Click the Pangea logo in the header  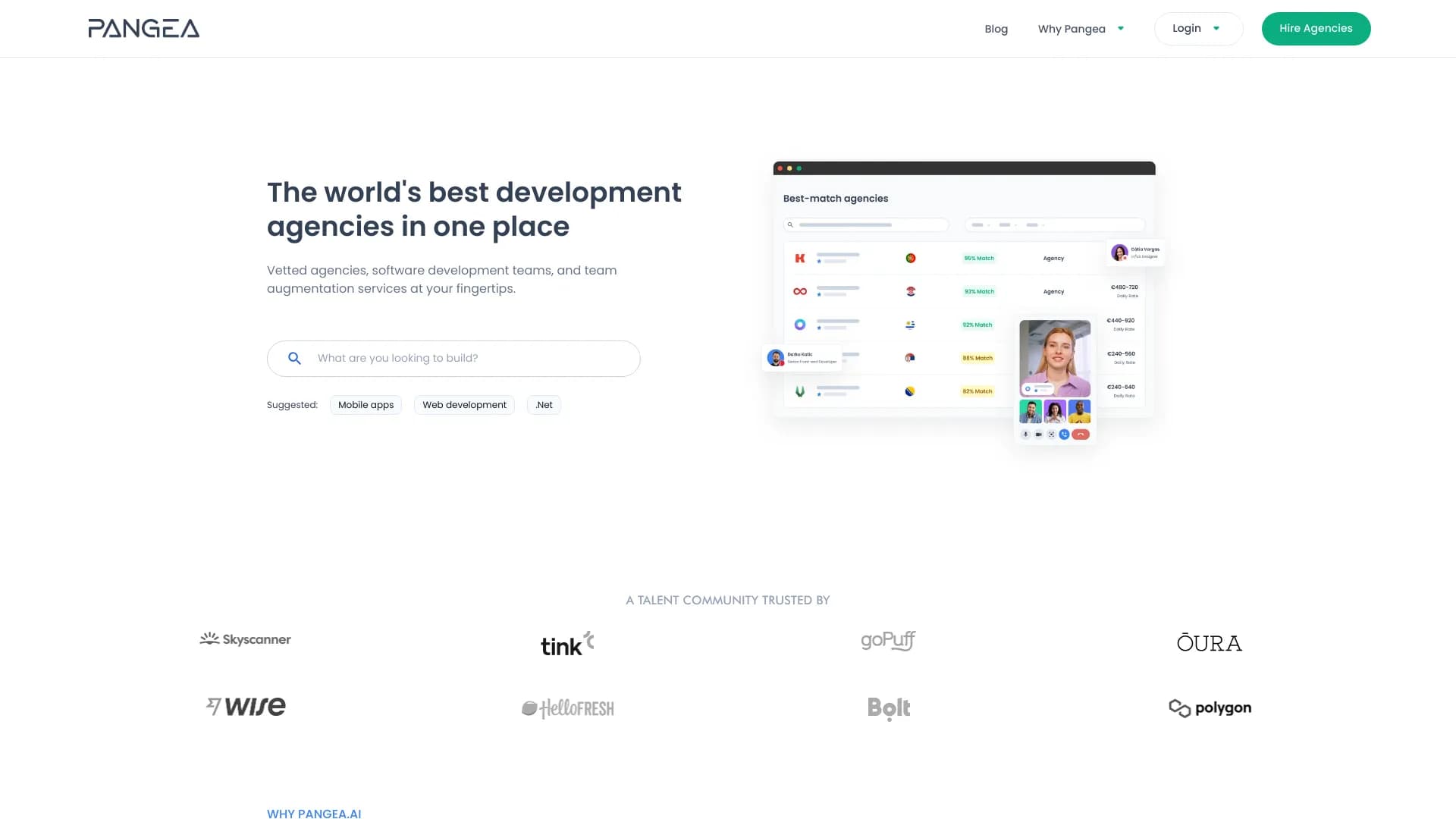point(143,27)
